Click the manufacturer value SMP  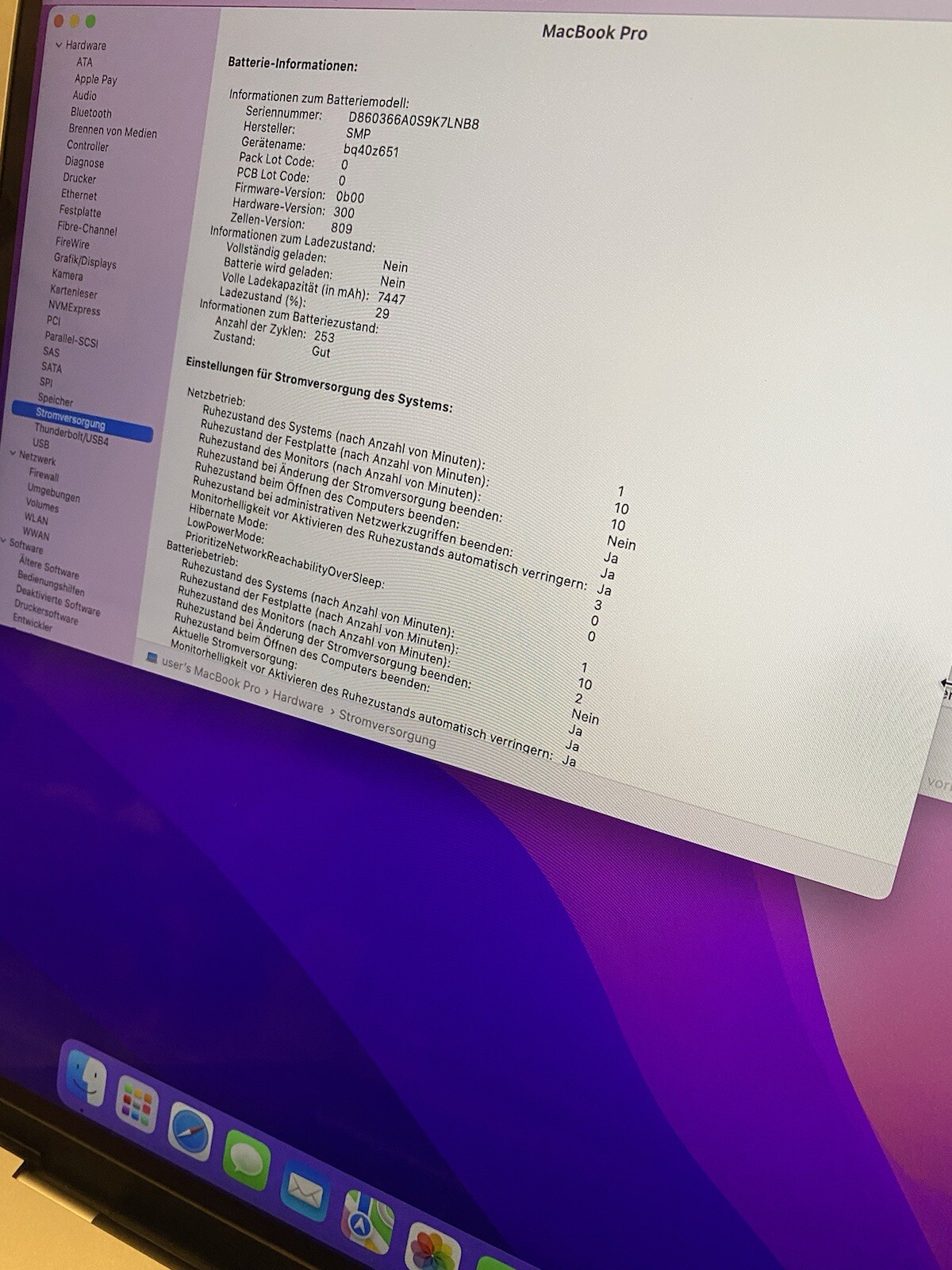[358, 134]
